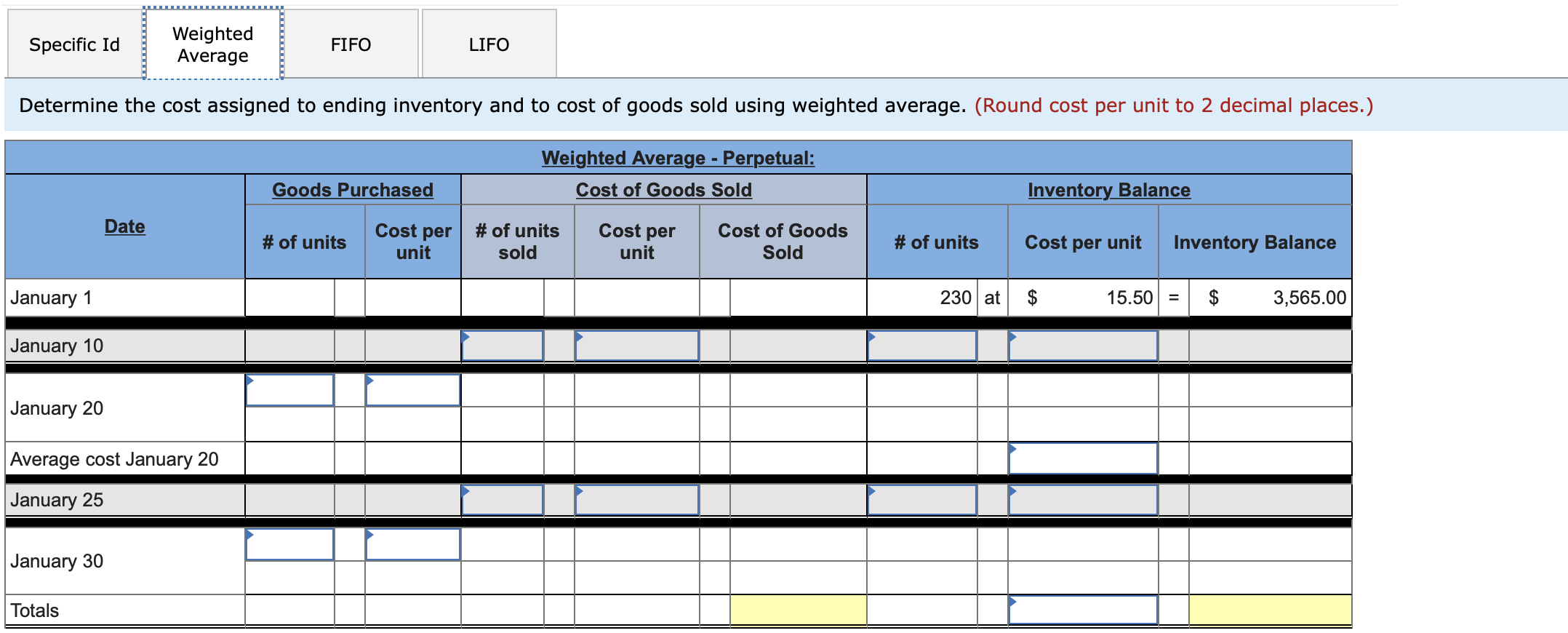Image resolution: width=1568 pixels, height=633 pixels.
Task: Select January 20 goods purchased units field
Action: click(289, 390)
